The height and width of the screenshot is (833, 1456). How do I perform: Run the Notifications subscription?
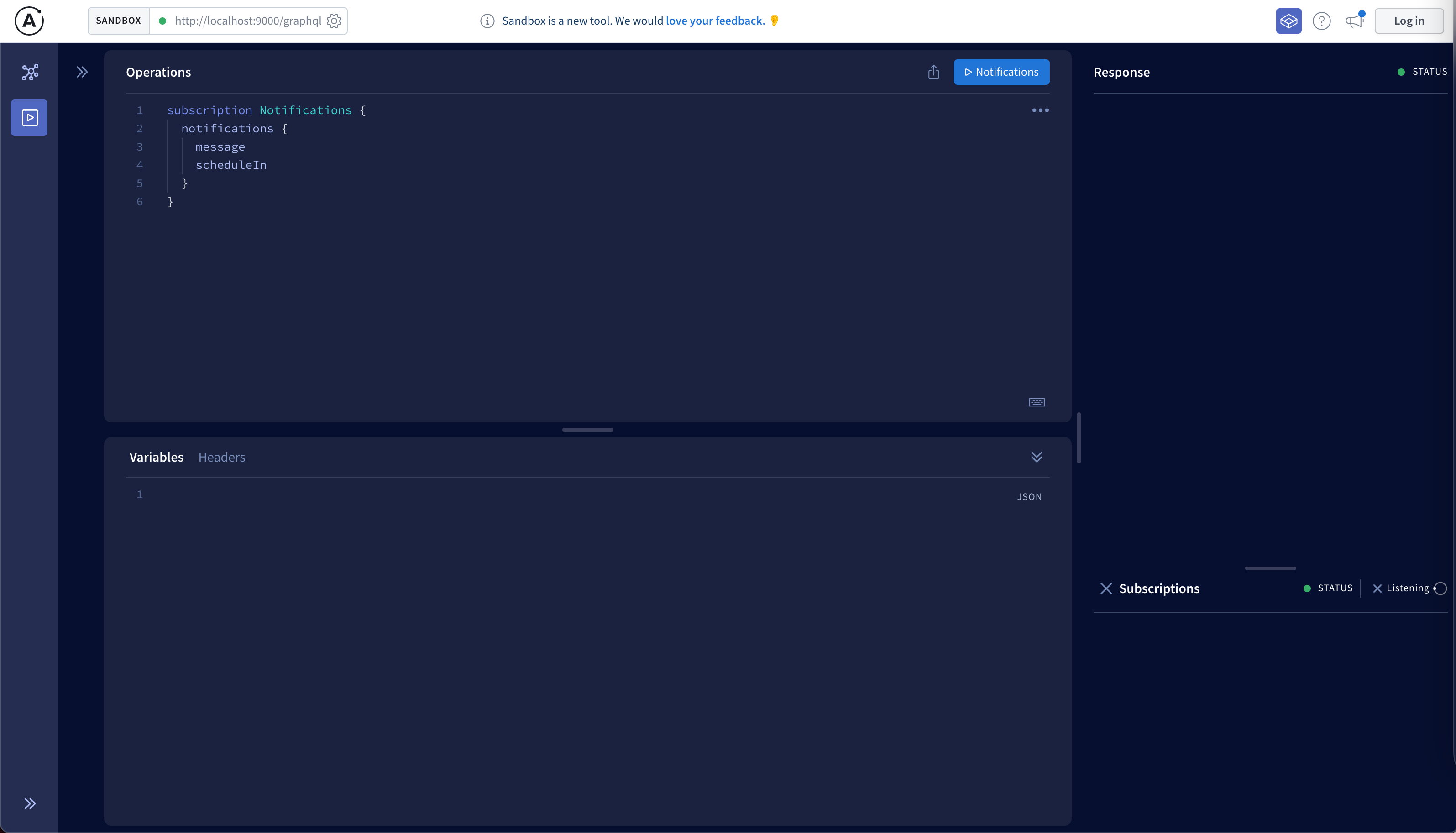click(1001, 72)
